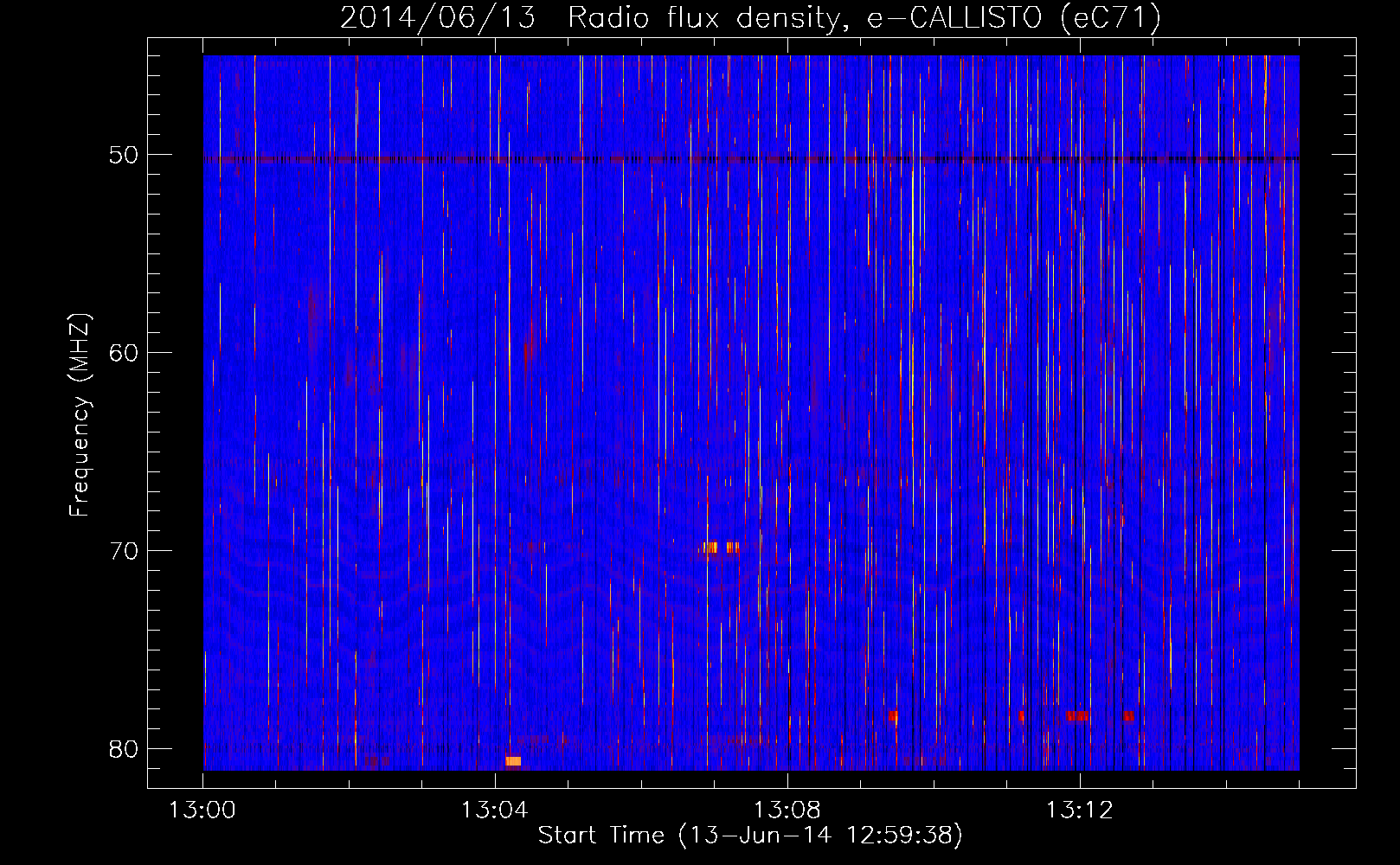Image resolution: width=1400 pixels, height=865 pixels.
Task: Click the 80 MHz frequency tick label
Action: click(x=123, y=749)
